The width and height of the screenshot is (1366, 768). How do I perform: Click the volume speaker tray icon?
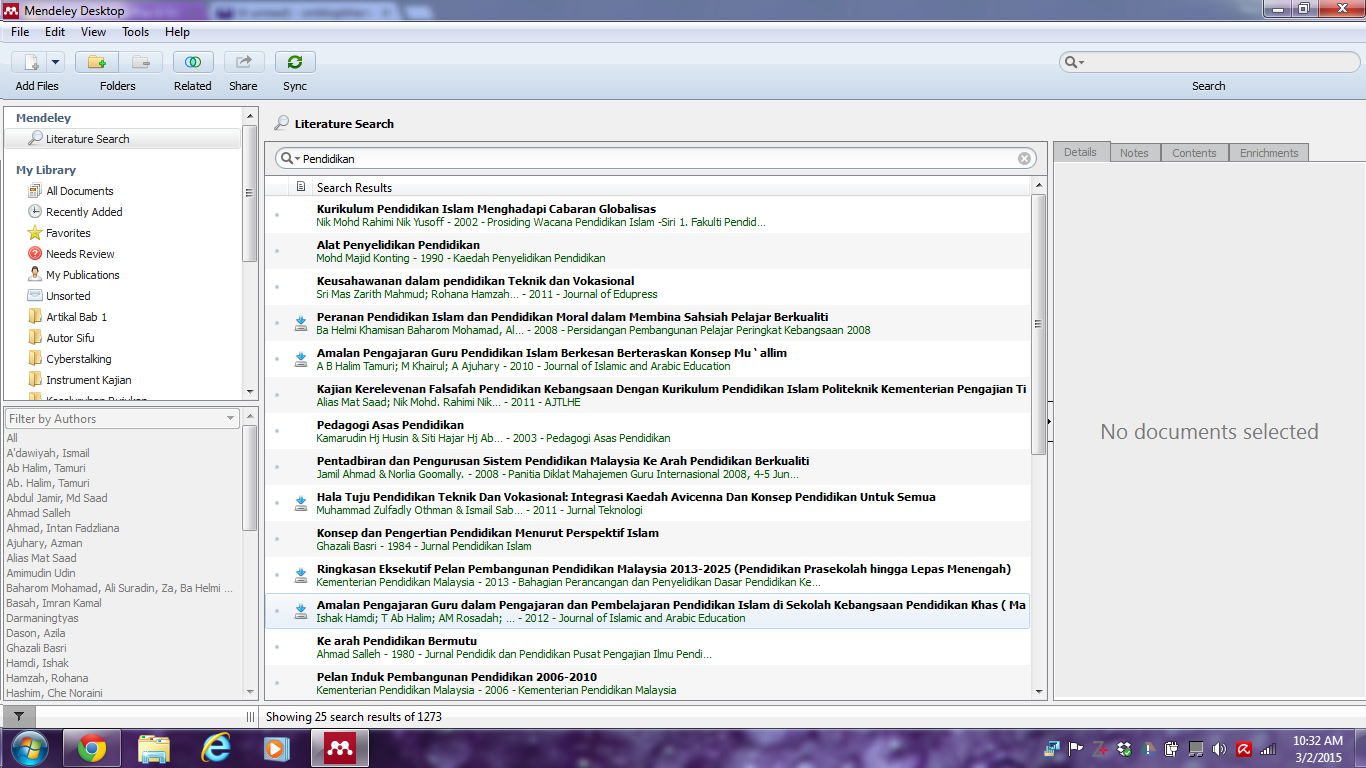(x=1218, y=748)
